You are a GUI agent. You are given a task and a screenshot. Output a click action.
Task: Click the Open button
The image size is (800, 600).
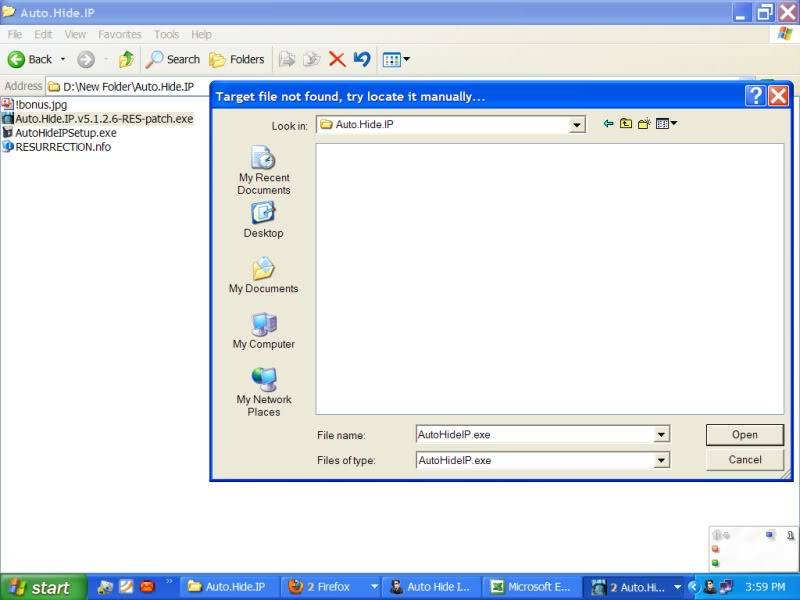coord(745,435)
